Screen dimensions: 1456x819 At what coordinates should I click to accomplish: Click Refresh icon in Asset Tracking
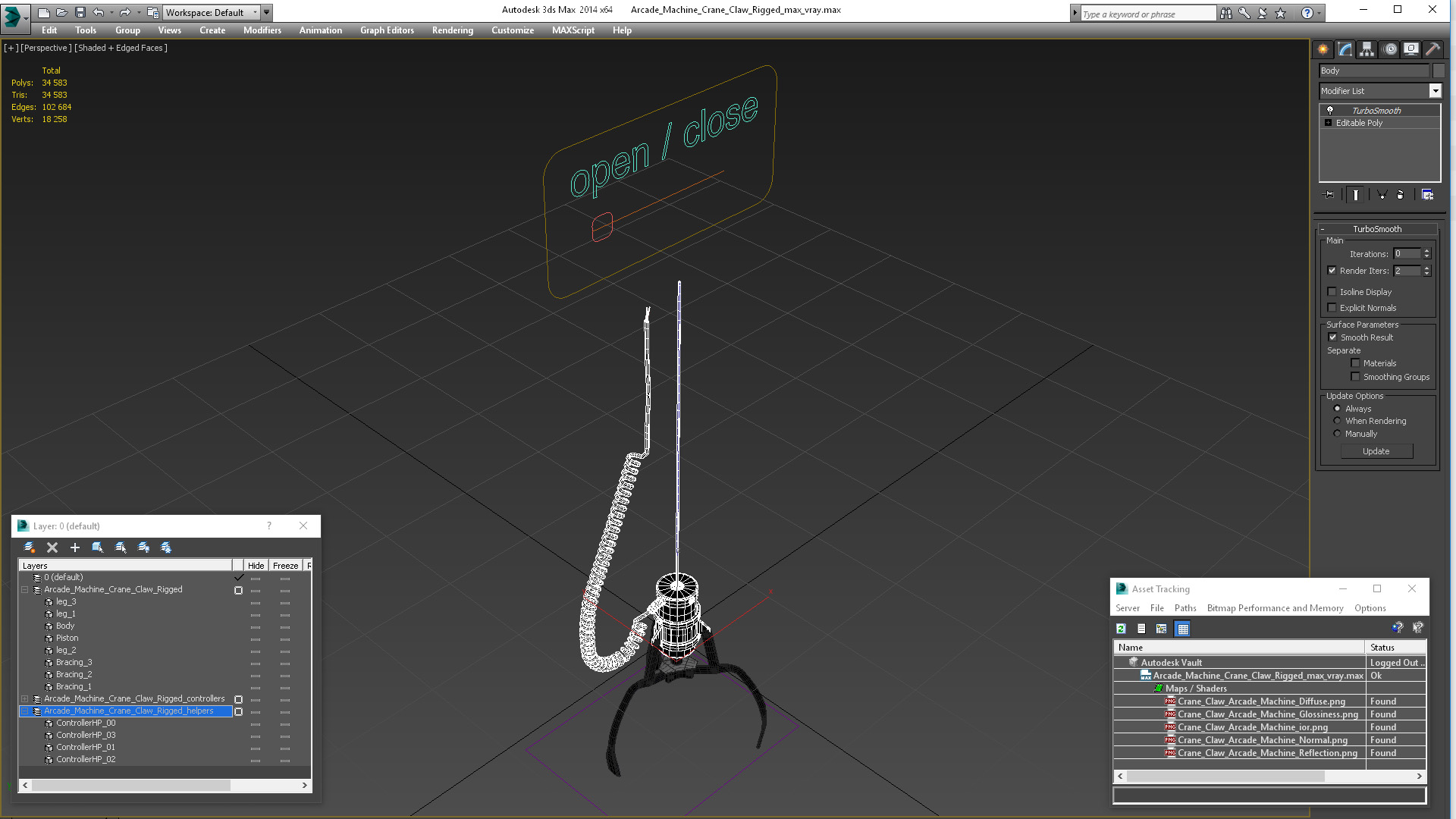tap(1121, 629)
